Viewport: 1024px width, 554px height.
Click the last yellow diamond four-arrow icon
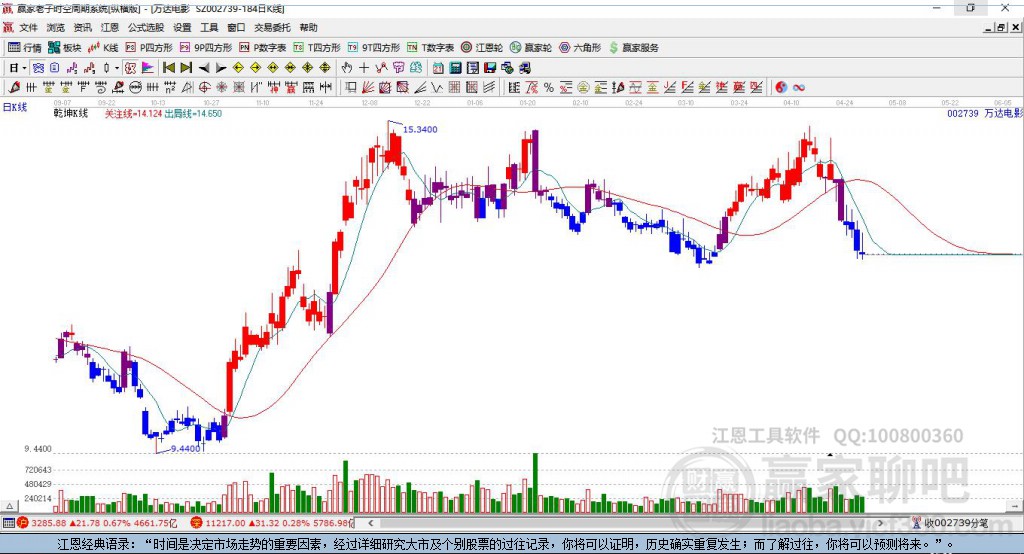(325, 68)
